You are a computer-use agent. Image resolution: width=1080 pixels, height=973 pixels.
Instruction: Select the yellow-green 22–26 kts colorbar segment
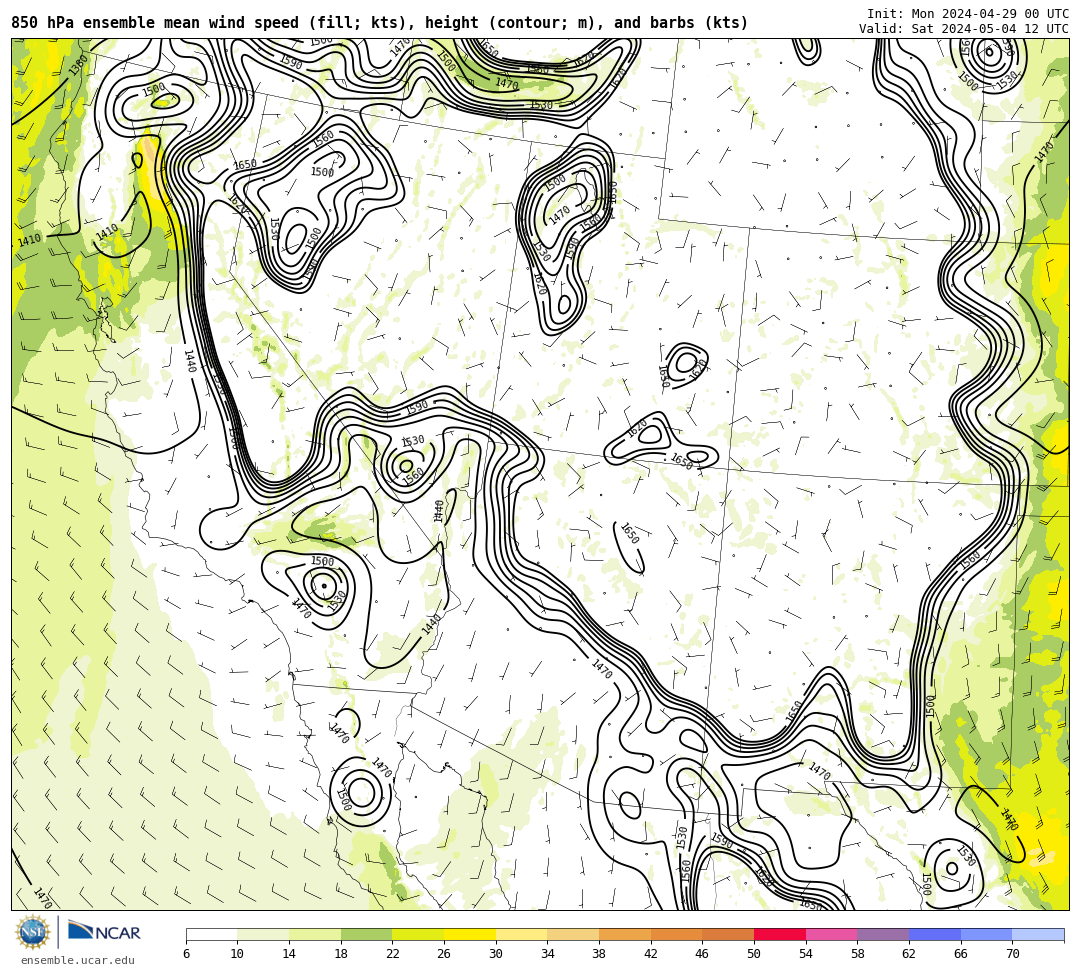(418, 934)
